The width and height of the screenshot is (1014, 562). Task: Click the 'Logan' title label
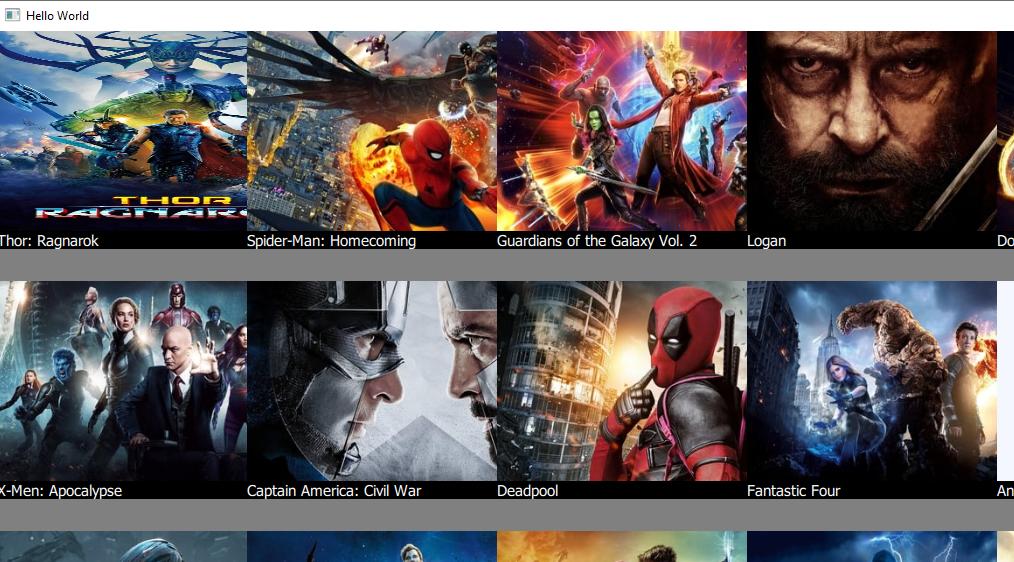(x=766, y=241)
